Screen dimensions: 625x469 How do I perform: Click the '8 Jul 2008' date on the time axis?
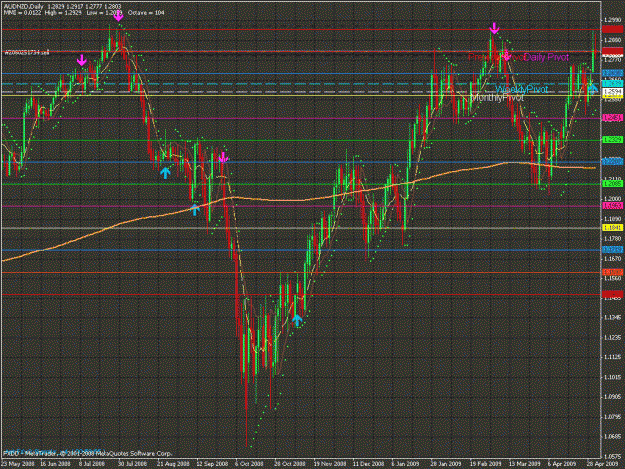coord(92,464)
